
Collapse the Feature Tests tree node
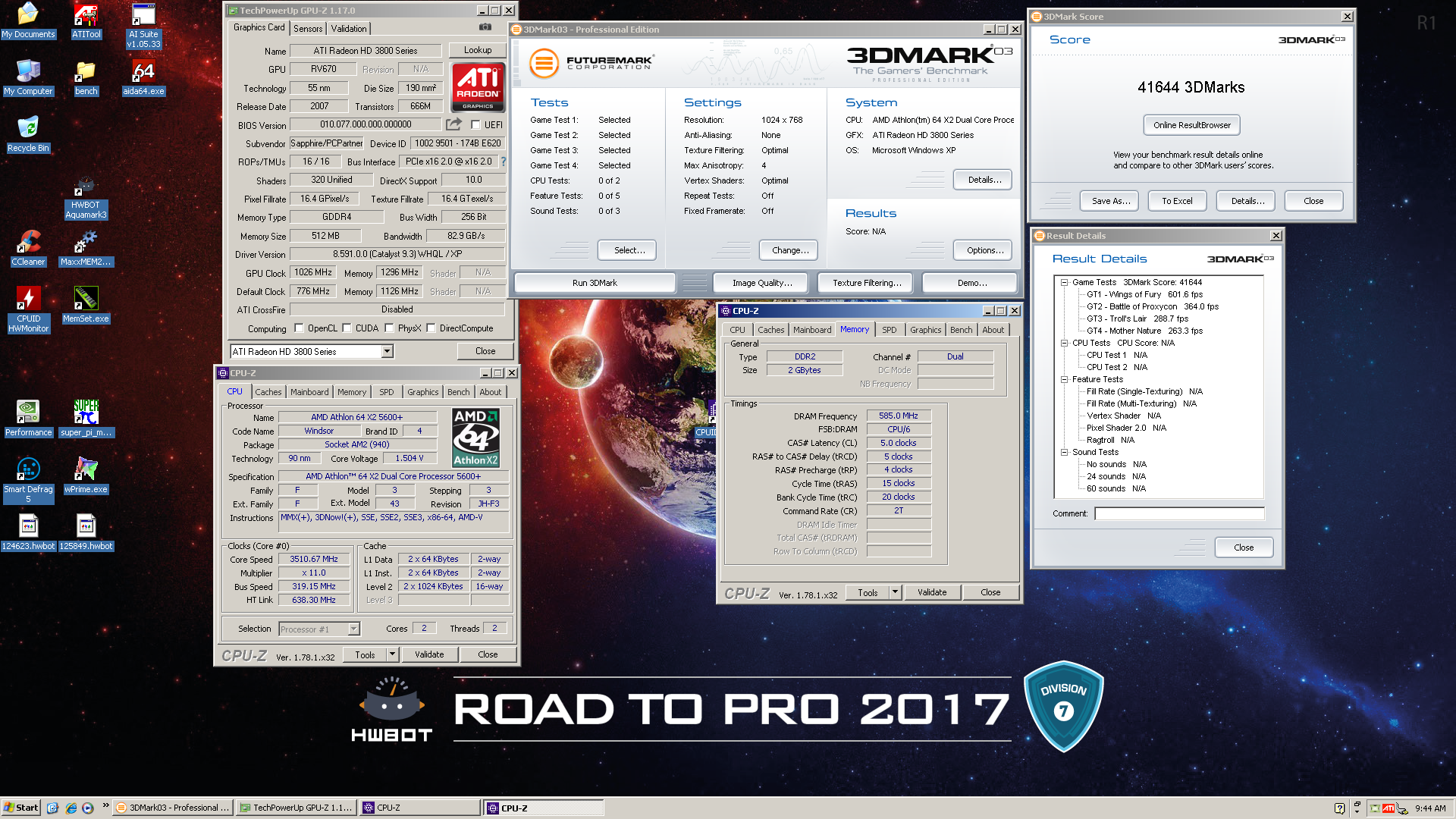pyautogui.click(x=1064, y=379)
